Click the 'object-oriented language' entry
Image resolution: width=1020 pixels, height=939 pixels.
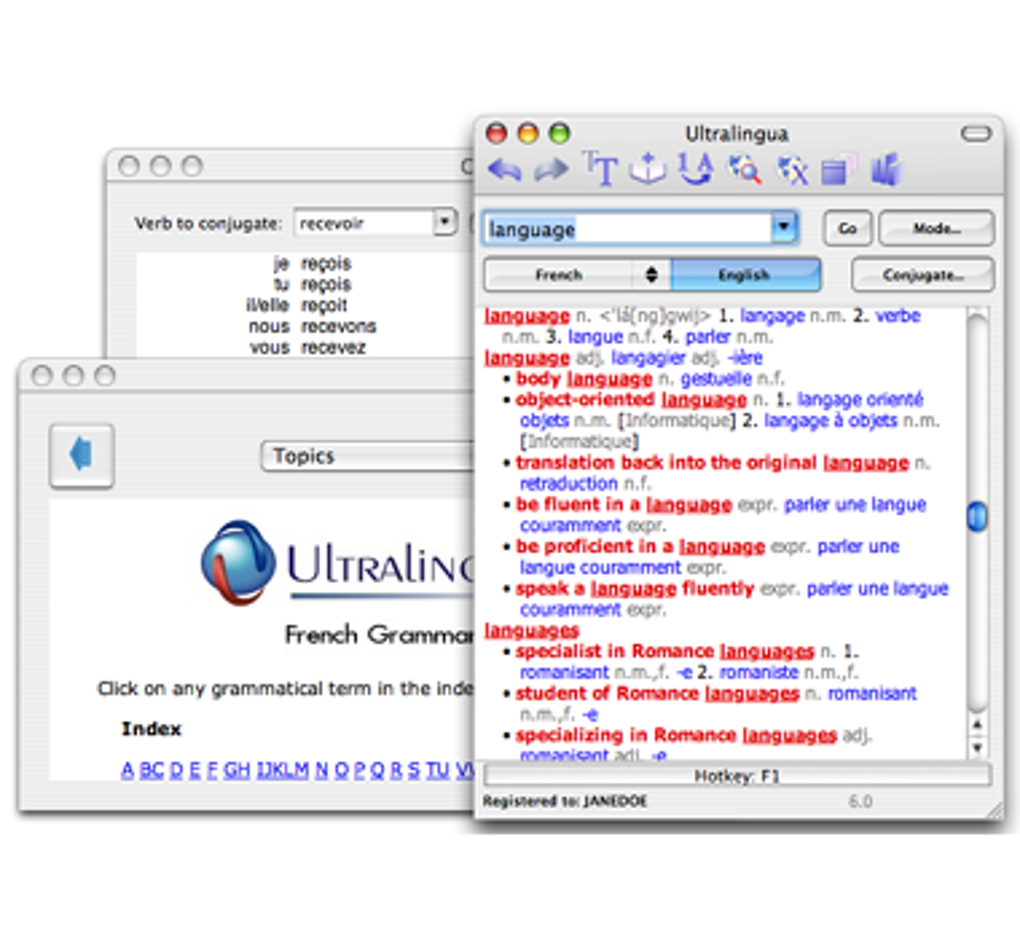pyautogui.click(x=631, y=400)
